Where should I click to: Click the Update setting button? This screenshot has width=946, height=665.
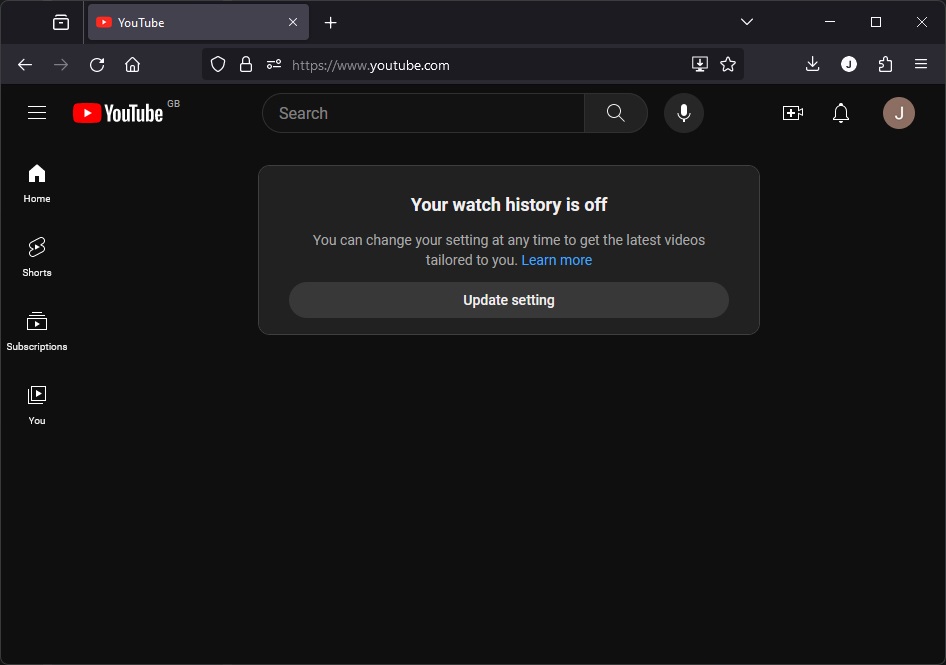(508, 300)
